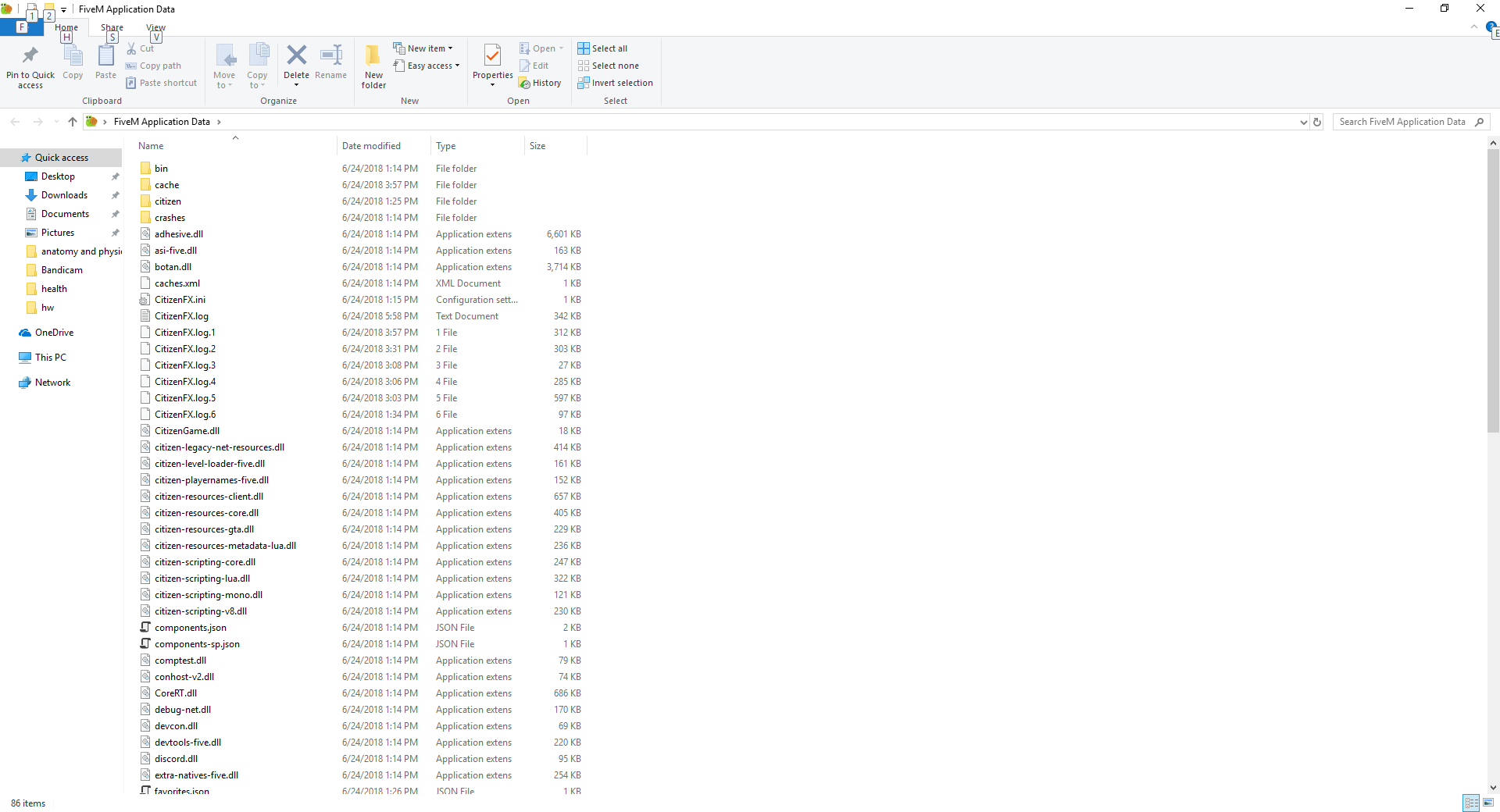Go up one folder level arrow

[73, 122]
